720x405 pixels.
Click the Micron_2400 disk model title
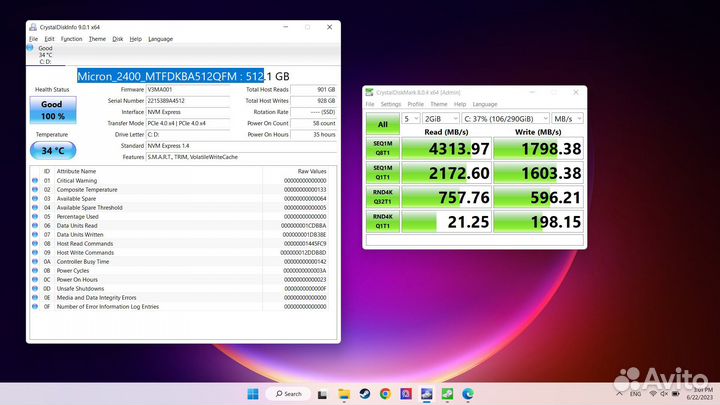point(183,76)
